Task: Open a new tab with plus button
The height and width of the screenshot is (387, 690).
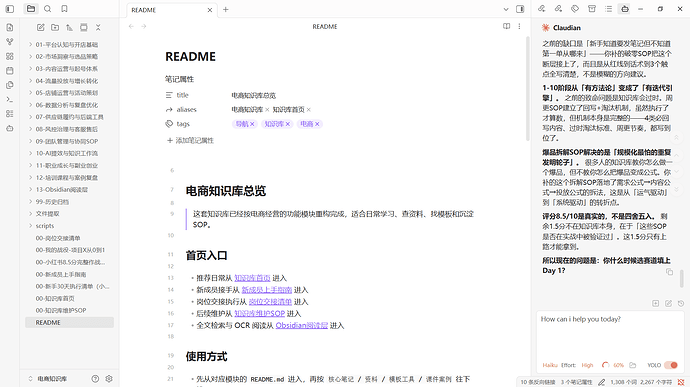Action: pyautogui.click(x=226, y=9)
